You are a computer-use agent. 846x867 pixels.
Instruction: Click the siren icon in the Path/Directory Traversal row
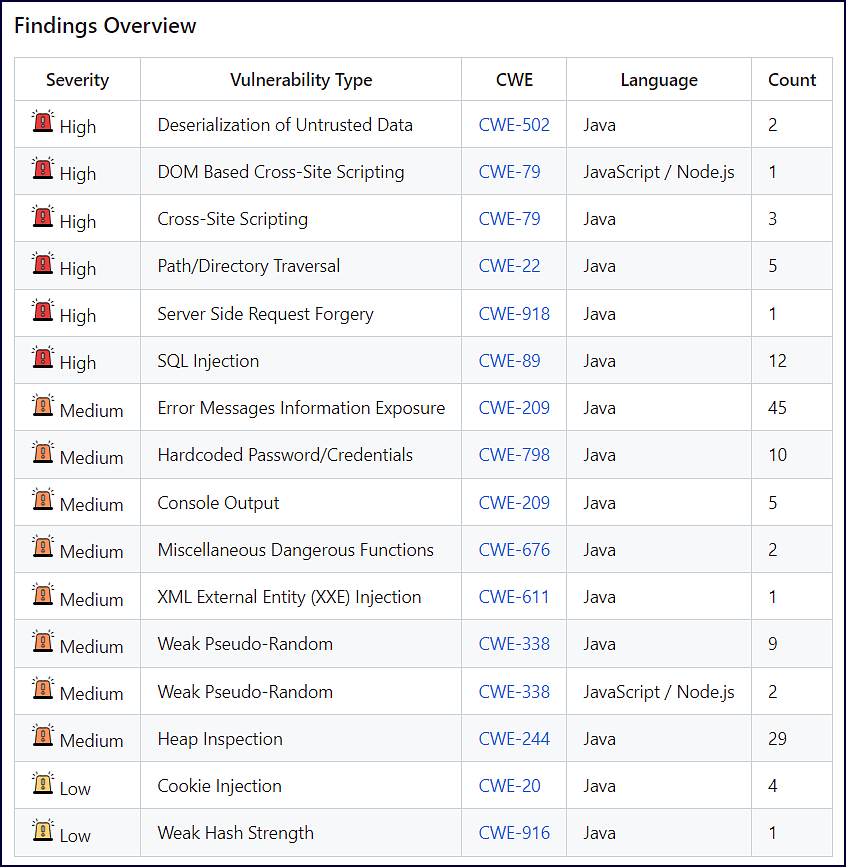(43, 265)
